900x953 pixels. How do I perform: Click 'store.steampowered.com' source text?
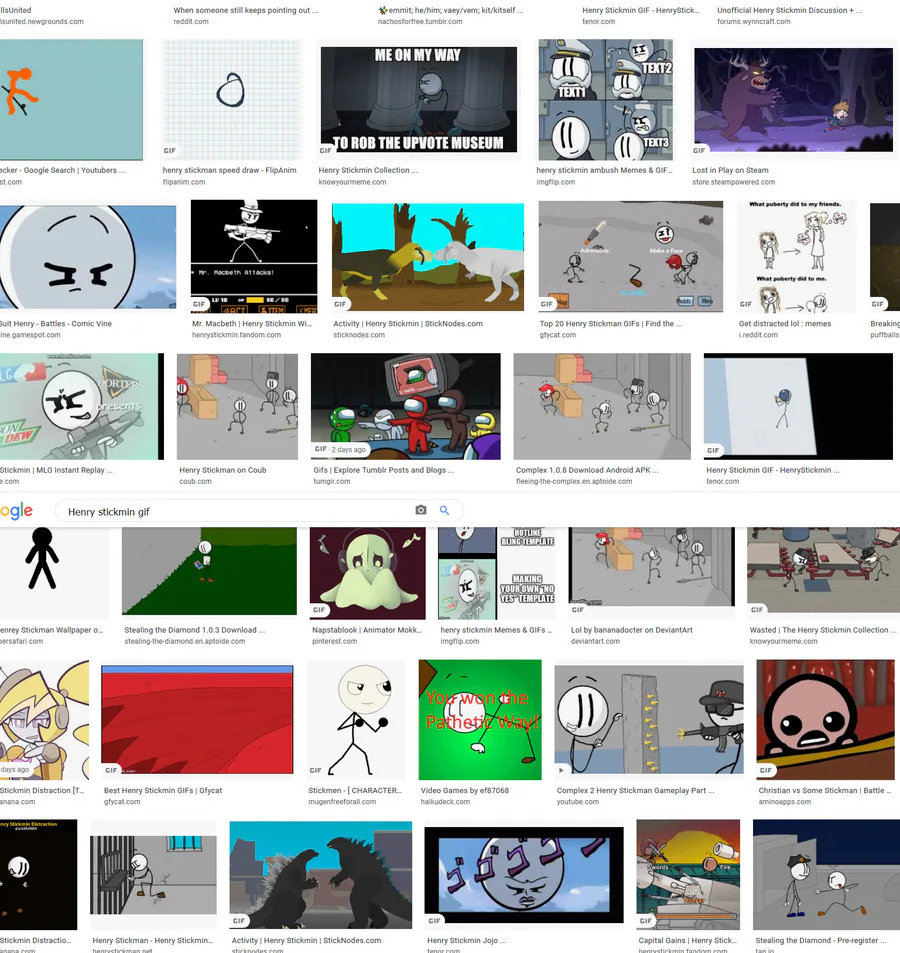(733, 182)
